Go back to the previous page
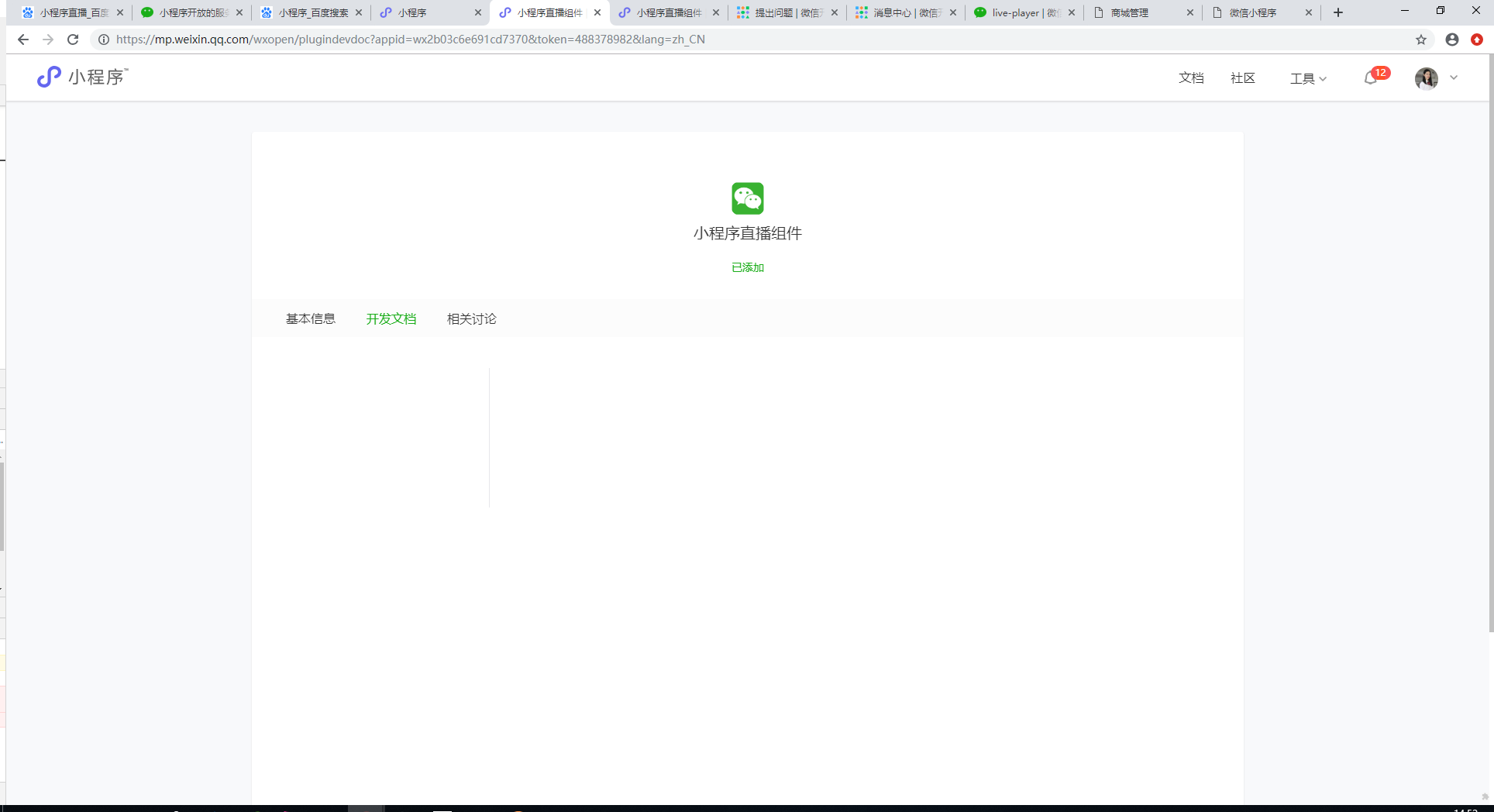 point(23,40)
